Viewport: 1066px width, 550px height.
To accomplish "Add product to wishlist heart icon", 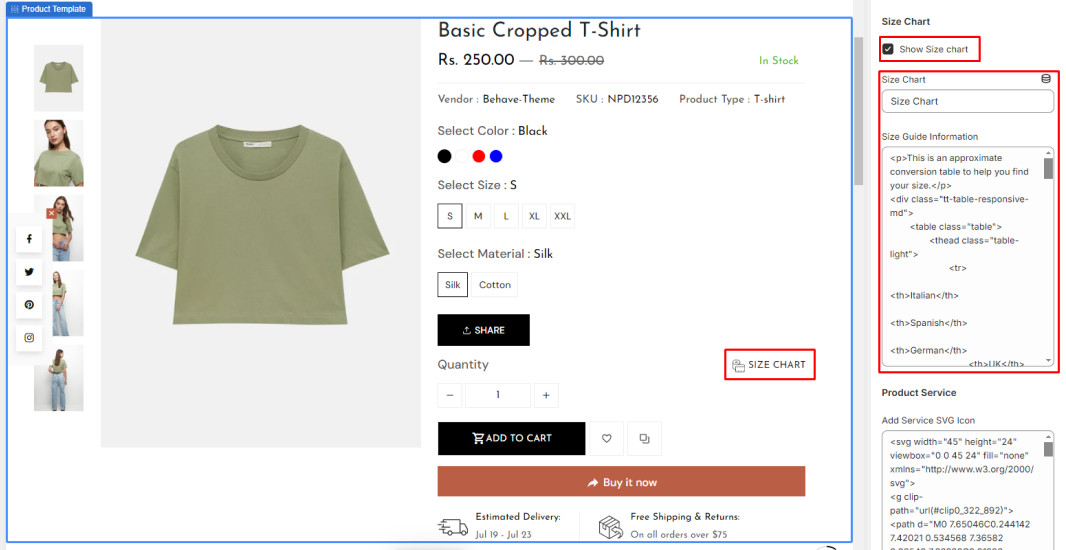I will pyautogui.click(x=606, y=439).
